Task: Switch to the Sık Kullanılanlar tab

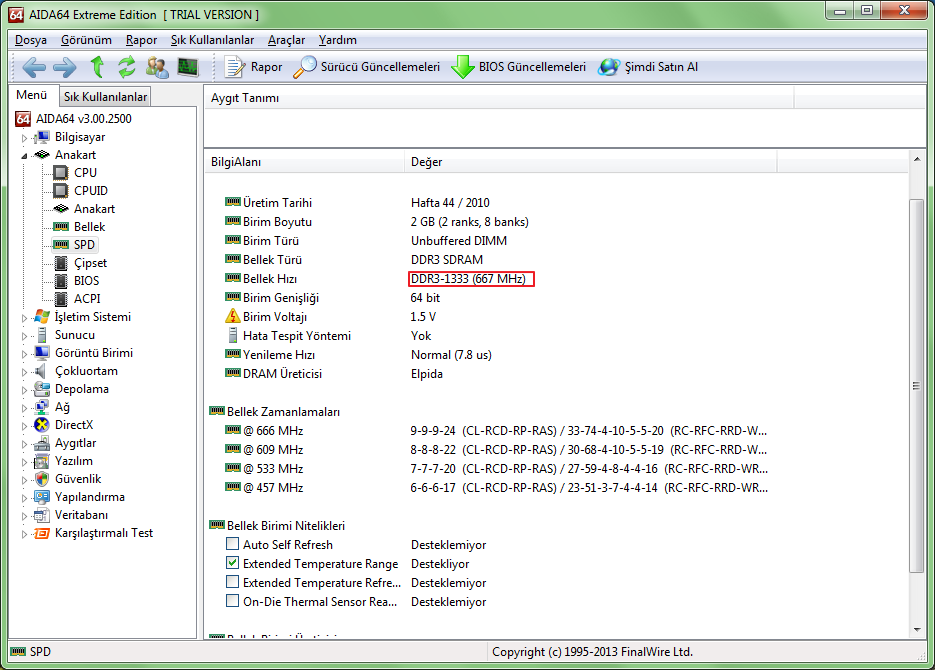Action: click(106, 97)
